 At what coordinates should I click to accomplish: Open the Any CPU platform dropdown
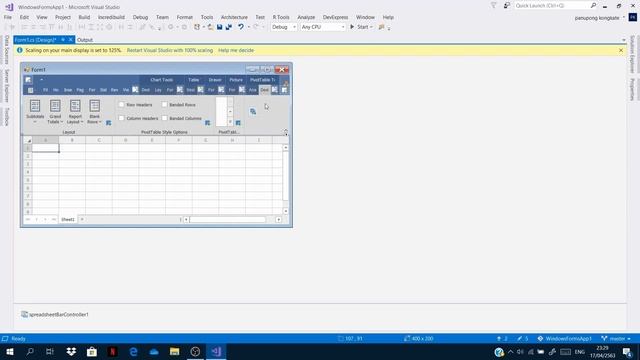[x=323, y=27]
